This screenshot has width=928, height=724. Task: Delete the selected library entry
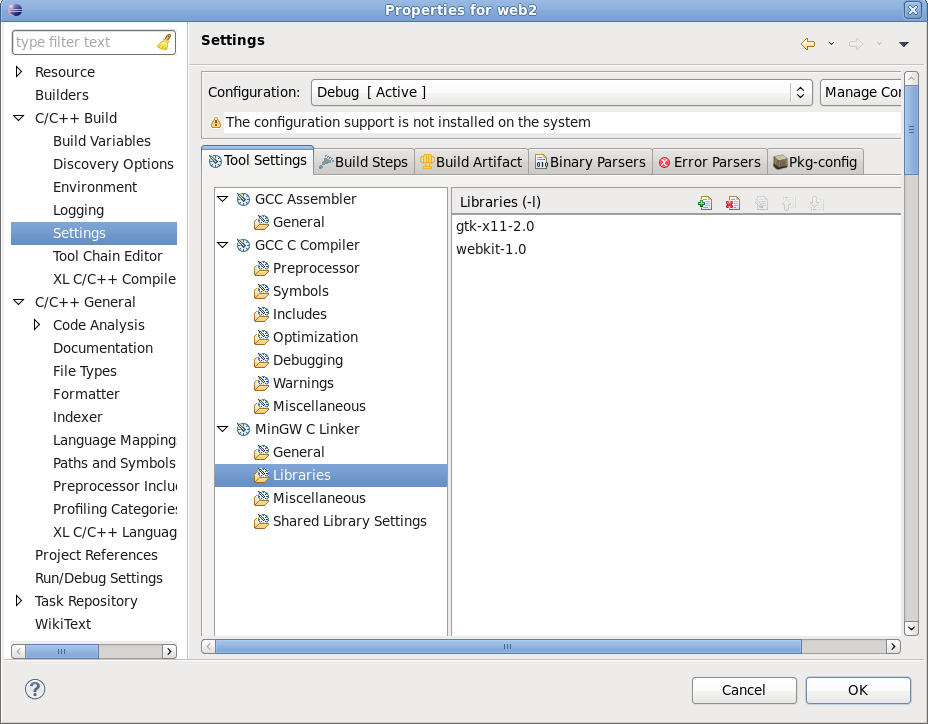tap(733, 202)
